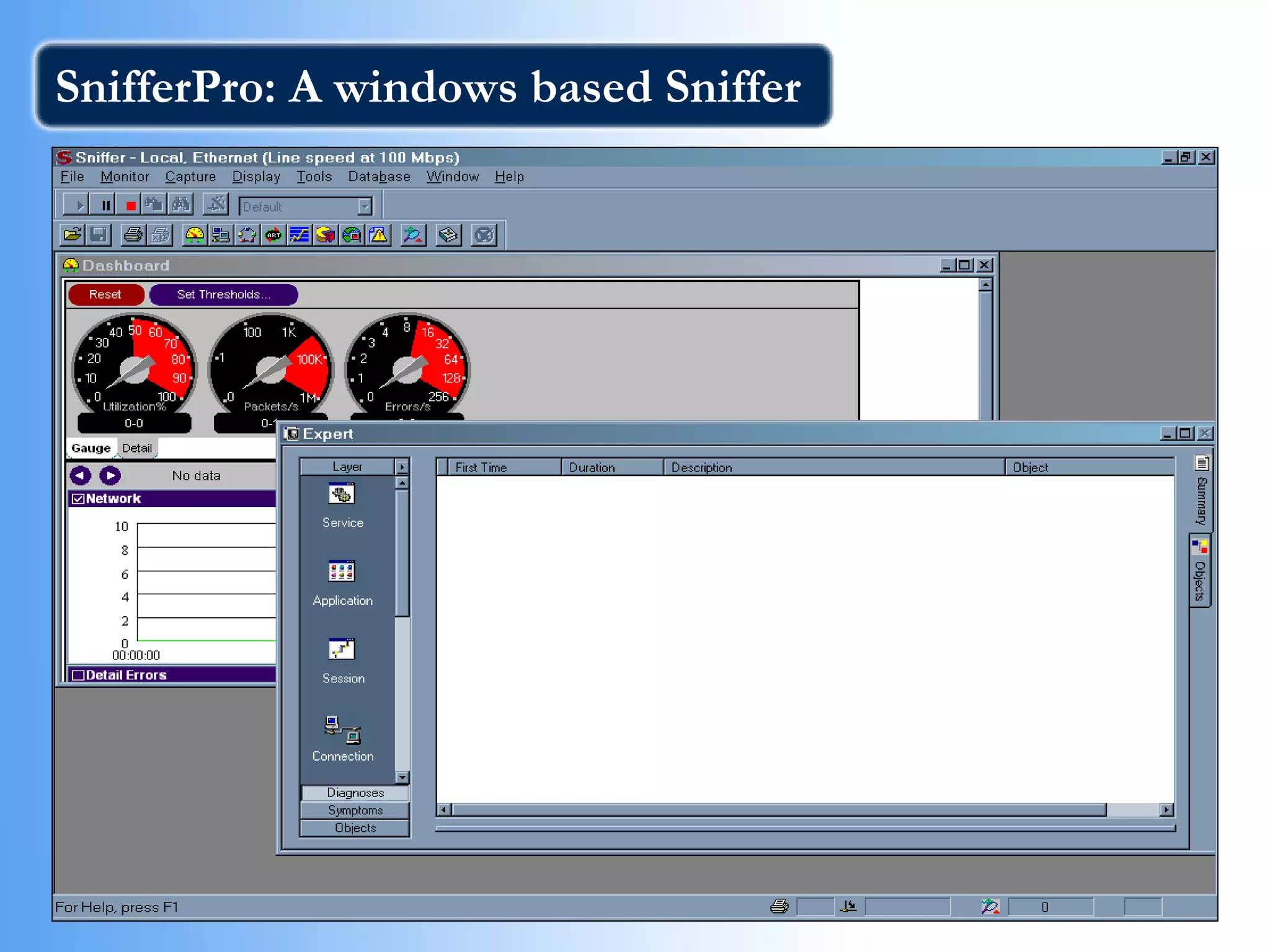Open the Dashboard gauge toolbar icon
Screen dimensions: 1270x952
tap(195, 236)
